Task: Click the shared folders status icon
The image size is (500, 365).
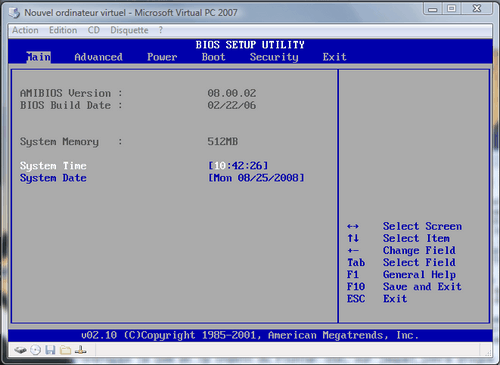Action: pyautogui.click(x=65, y=350)
